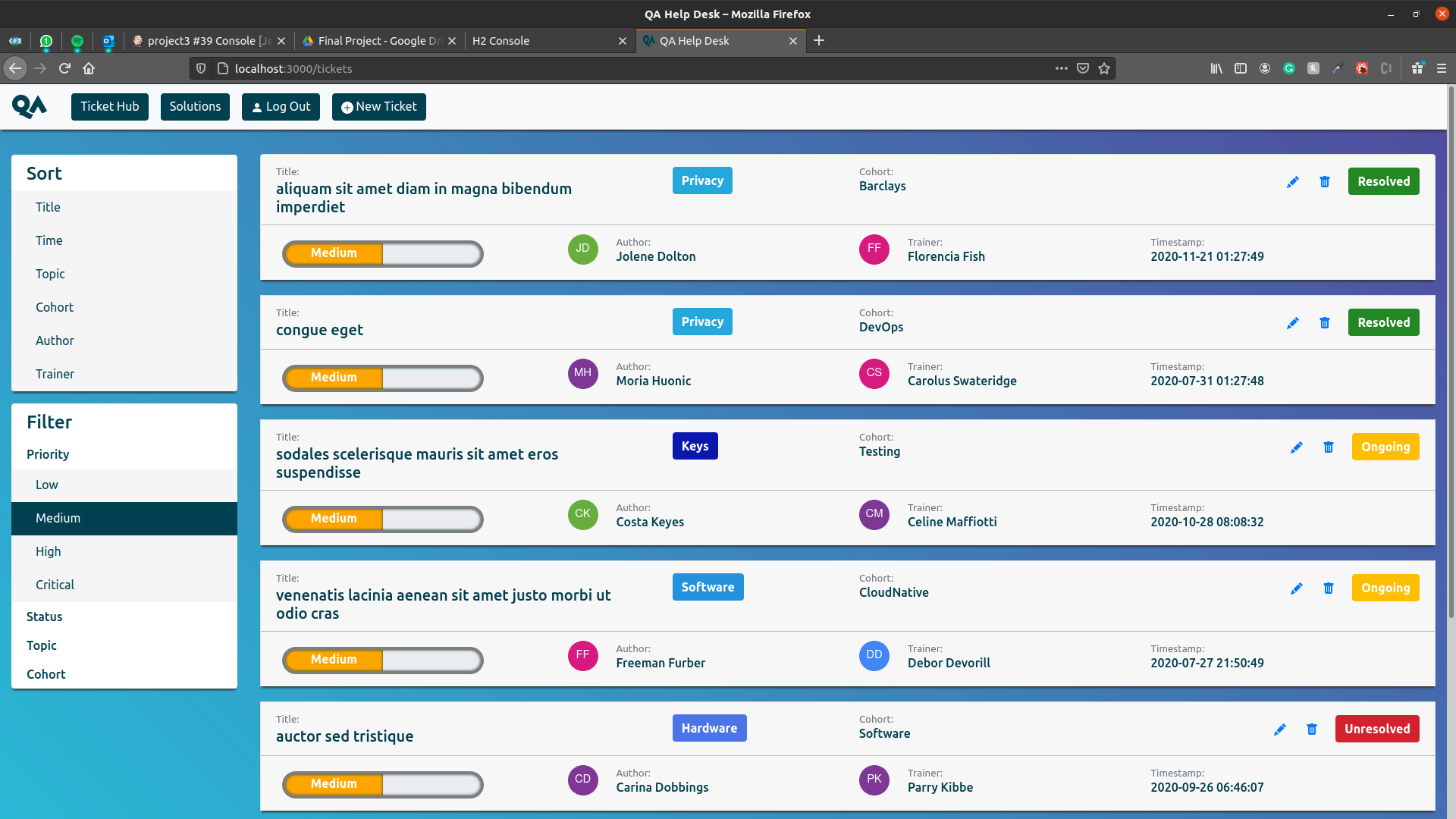Open edit pencil on "auctor sed tristique" ticket
This screenshot has width=1456, height=819.
(x=1280, y=729)
